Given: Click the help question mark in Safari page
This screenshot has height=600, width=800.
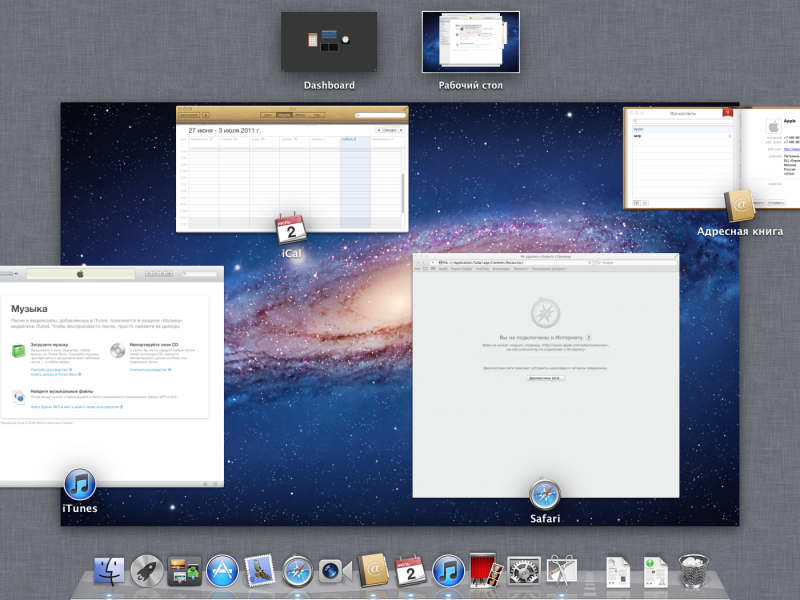Looking at the screenshot, I should pyautogui.click(x=589, y=337).
